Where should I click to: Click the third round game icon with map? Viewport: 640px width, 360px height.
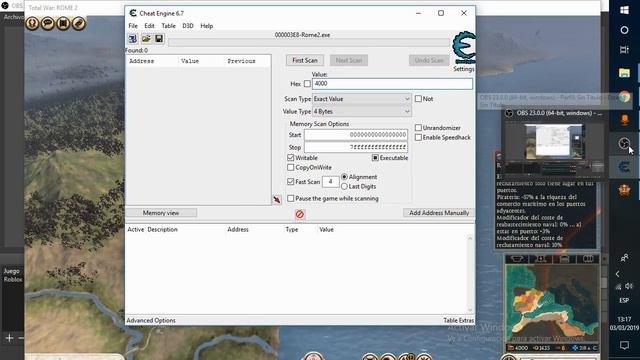point(63,23)
